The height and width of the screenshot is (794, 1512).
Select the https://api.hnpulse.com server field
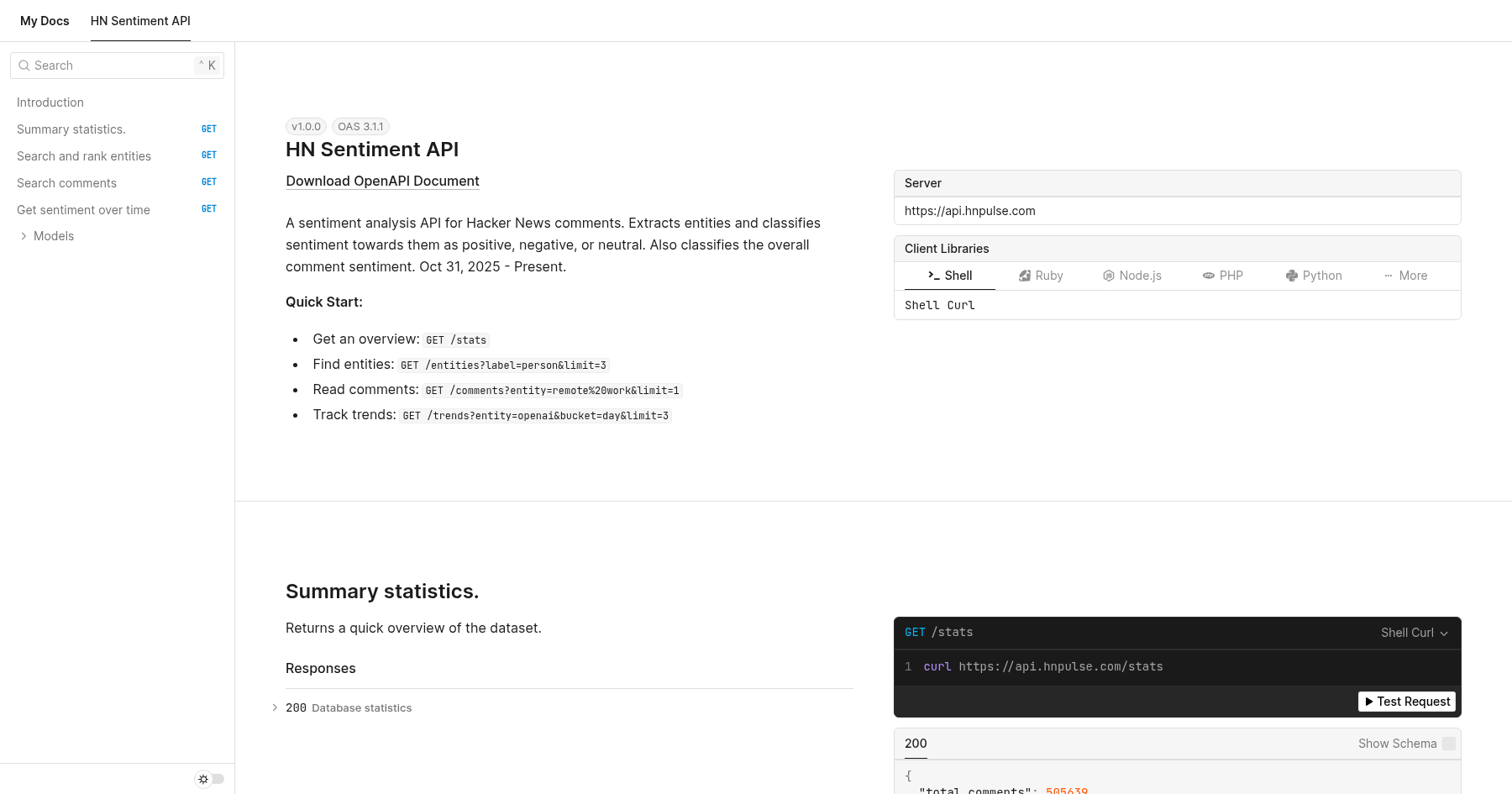click(1176, 211)
